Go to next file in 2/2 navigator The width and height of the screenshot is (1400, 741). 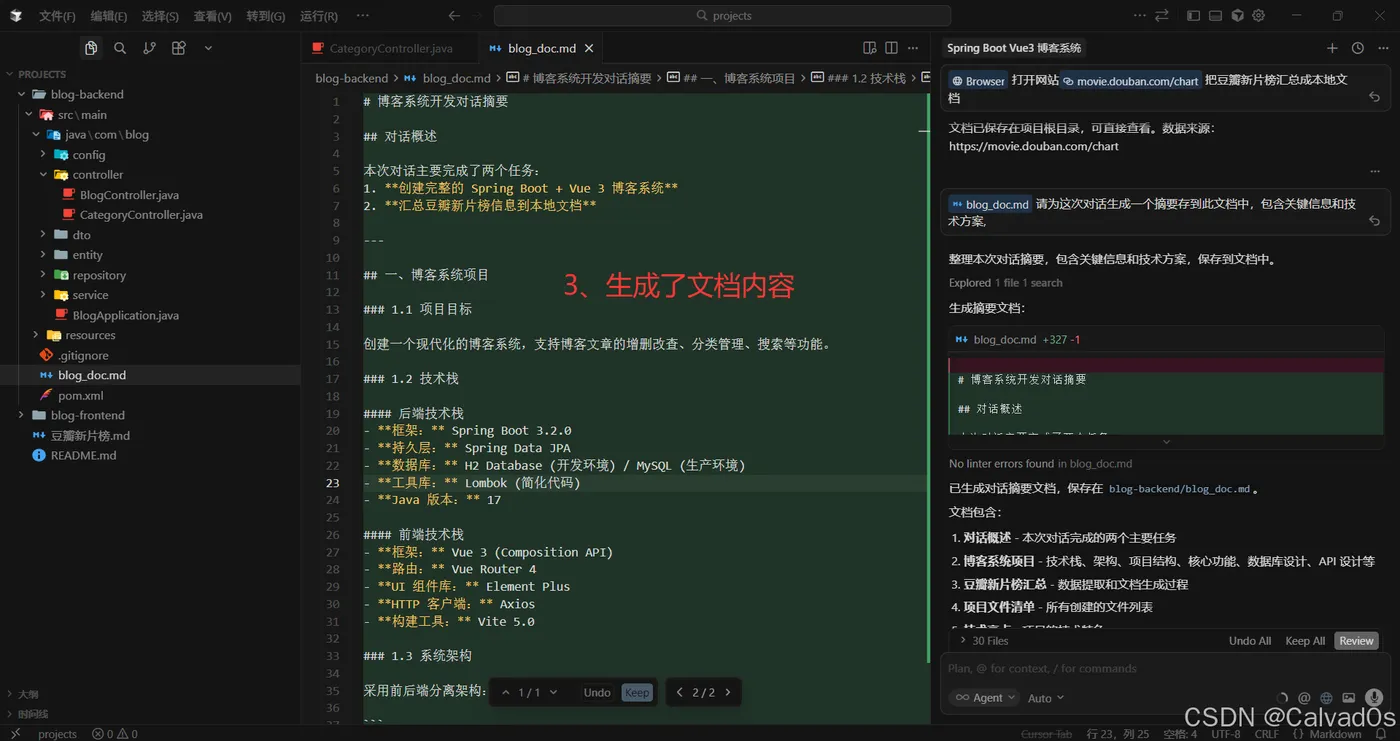pyautogui.click(x=728, y=692)
